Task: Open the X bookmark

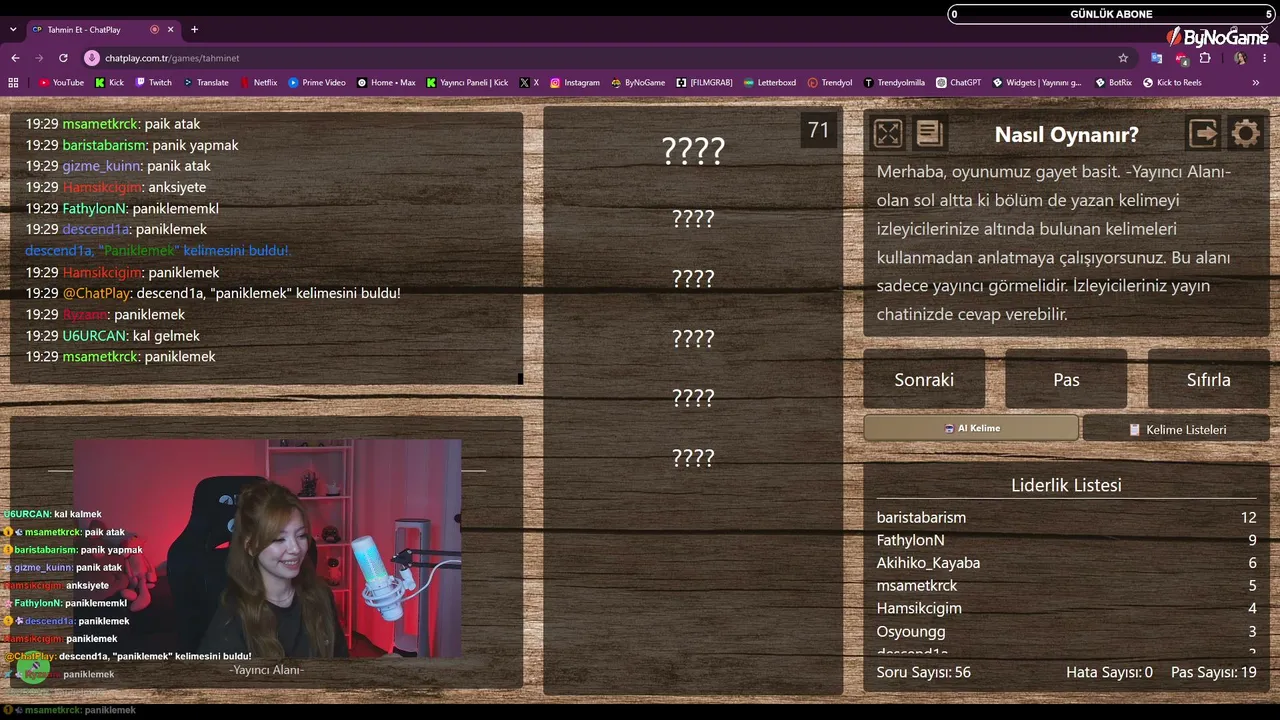Action: tap(529, 83)
